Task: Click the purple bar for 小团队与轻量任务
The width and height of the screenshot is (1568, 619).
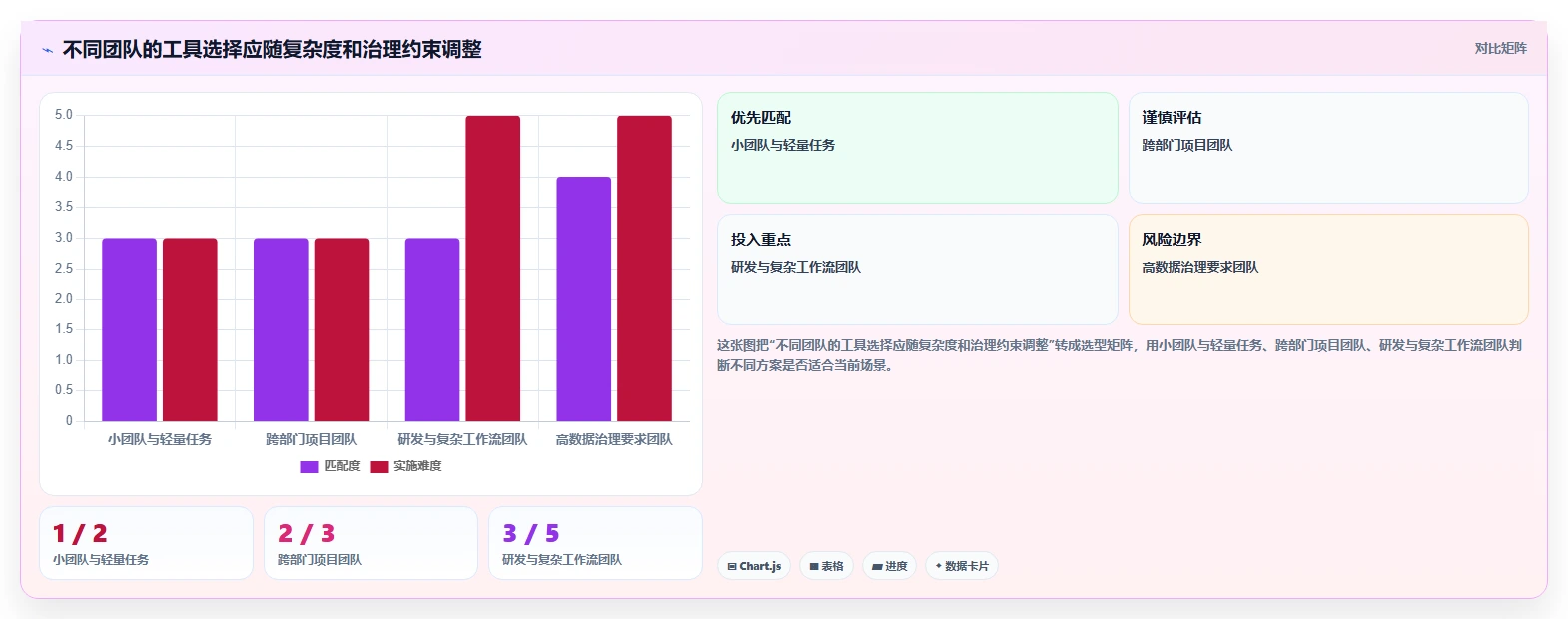Action: (129, 329)
